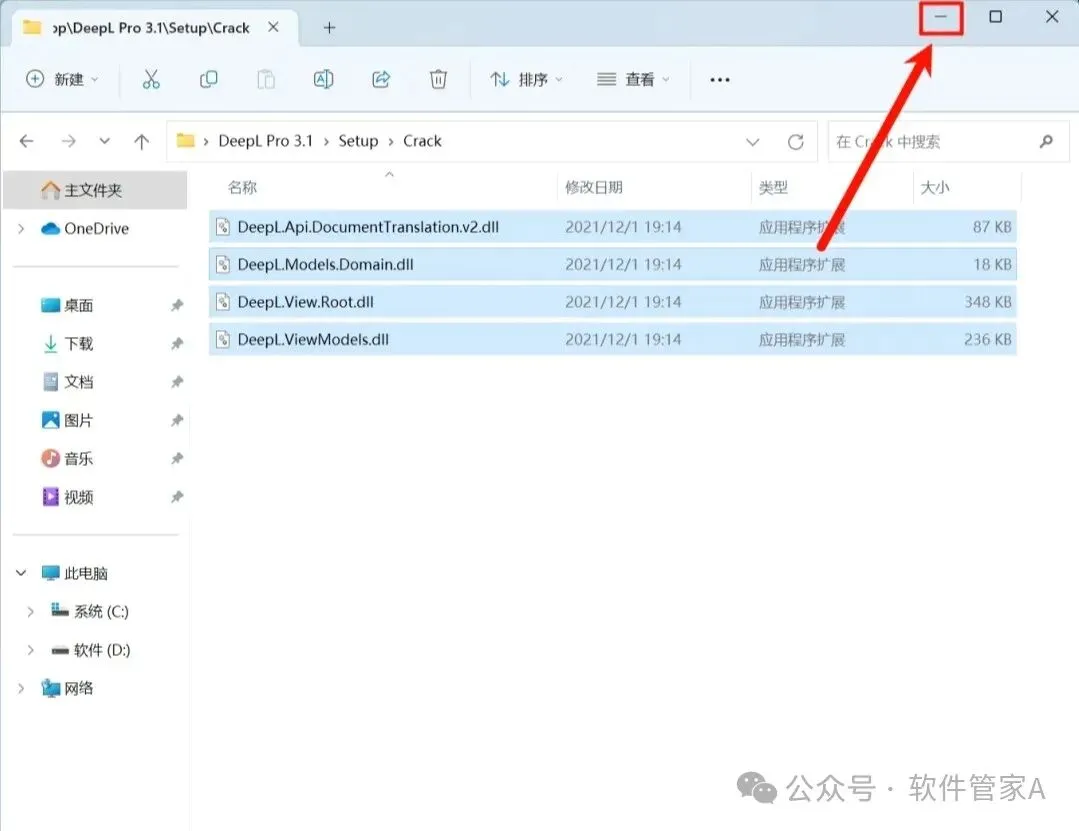This screenshot has height=831, width=1079.
Task: Sort by 类型 column header
Action: [x=773, y=187]
